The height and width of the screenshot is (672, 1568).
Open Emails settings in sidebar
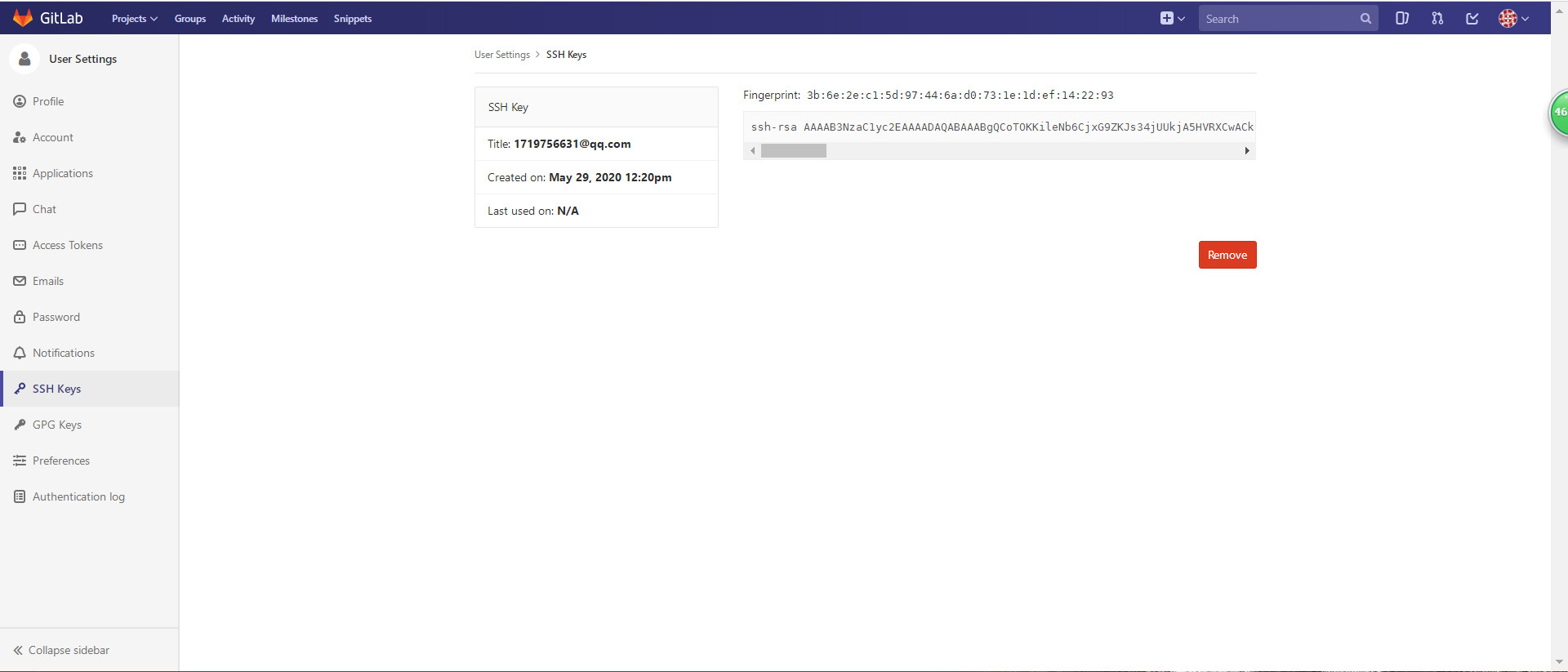click(x=48, y=281)
